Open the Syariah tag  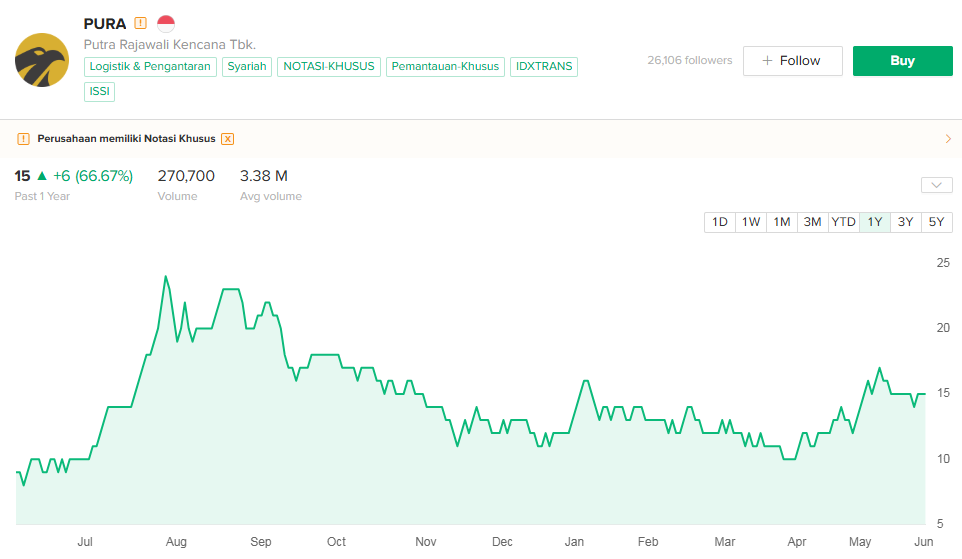tap(247, 67)
